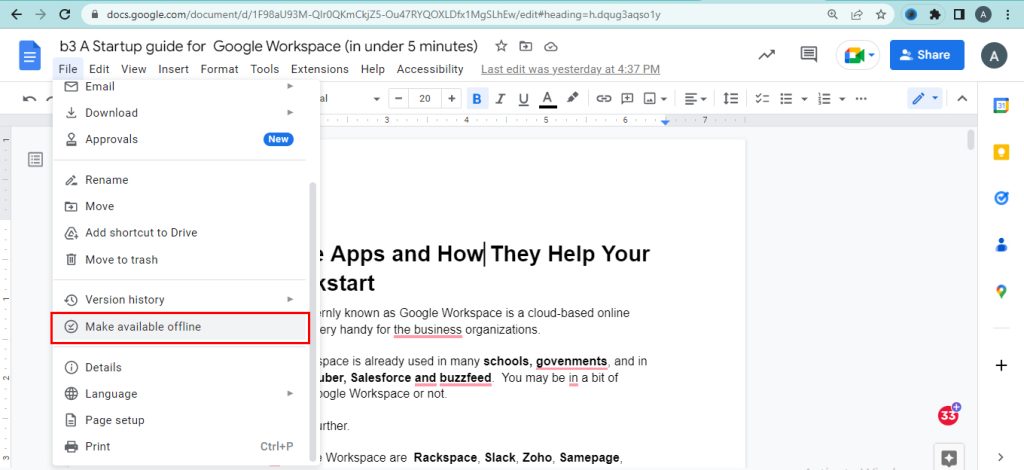Expand bulleted list options arrow
Screen dimensions: 1024x470
point(805,99)
